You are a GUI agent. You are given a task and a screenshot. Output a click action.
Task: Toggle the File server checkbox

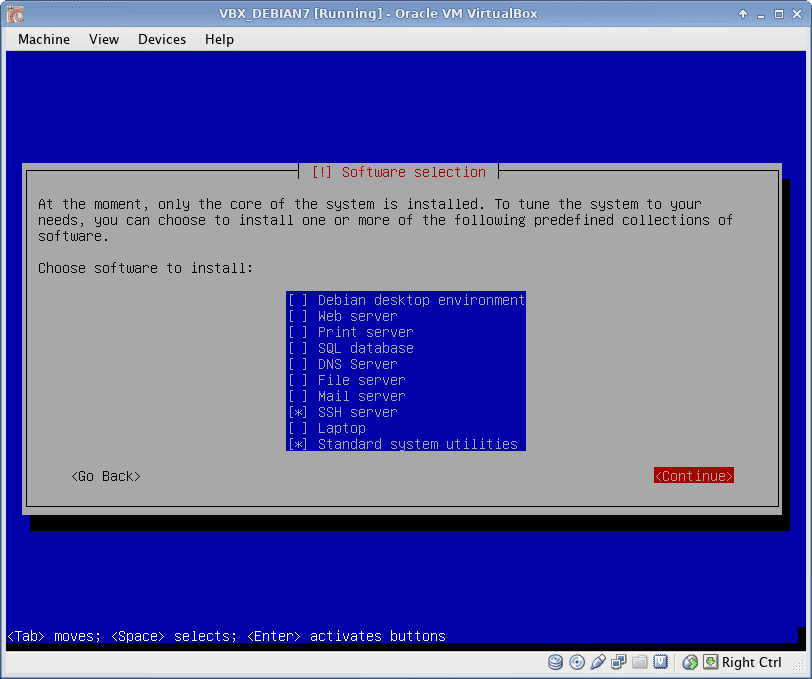coord(298,380)
